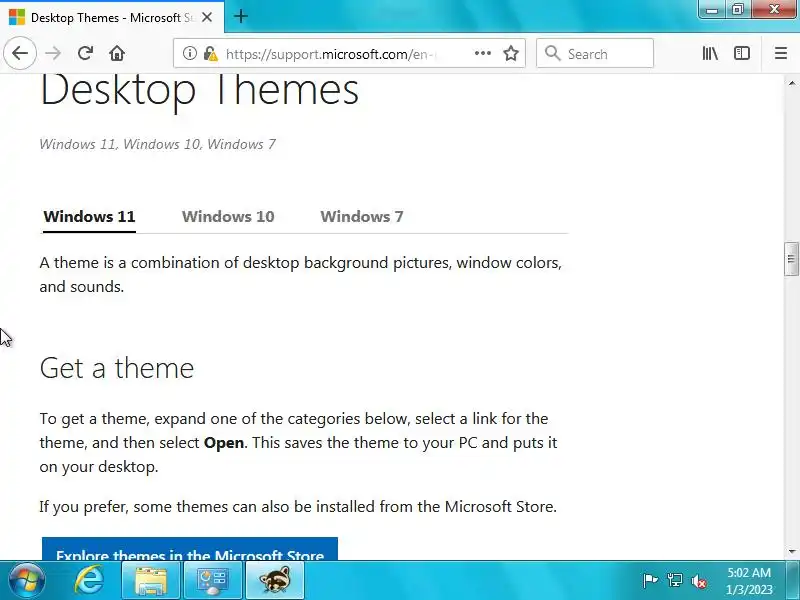Open Windows Explorer folder in taskbar
The image size is (800, 600).
151,581
